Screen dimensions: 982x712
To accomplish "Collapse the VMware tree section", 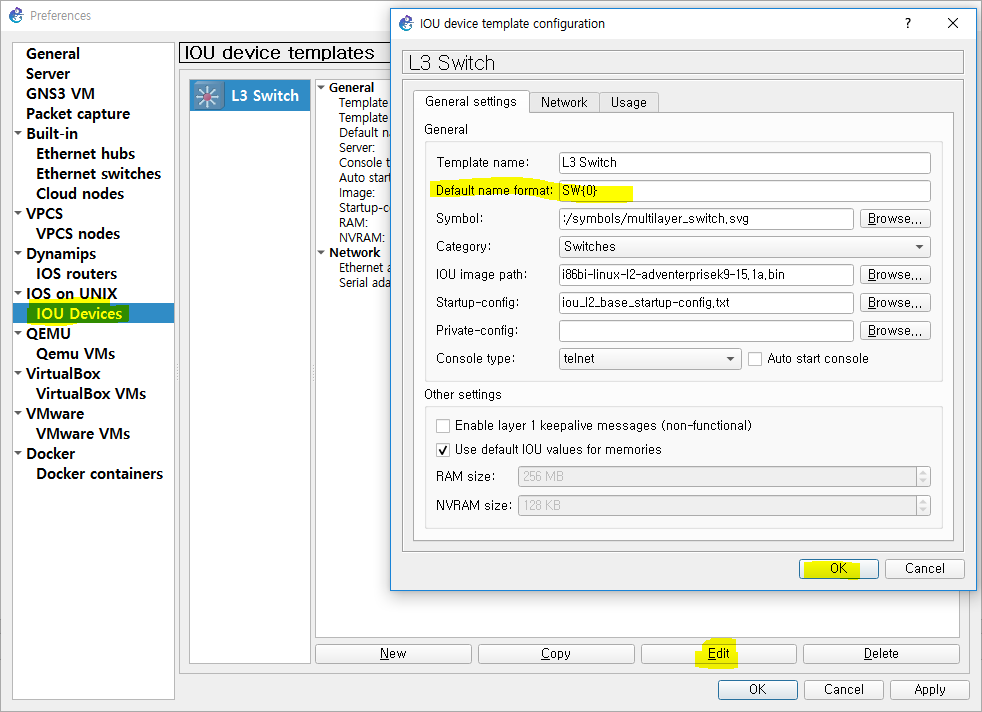I will tap(18, 414).
